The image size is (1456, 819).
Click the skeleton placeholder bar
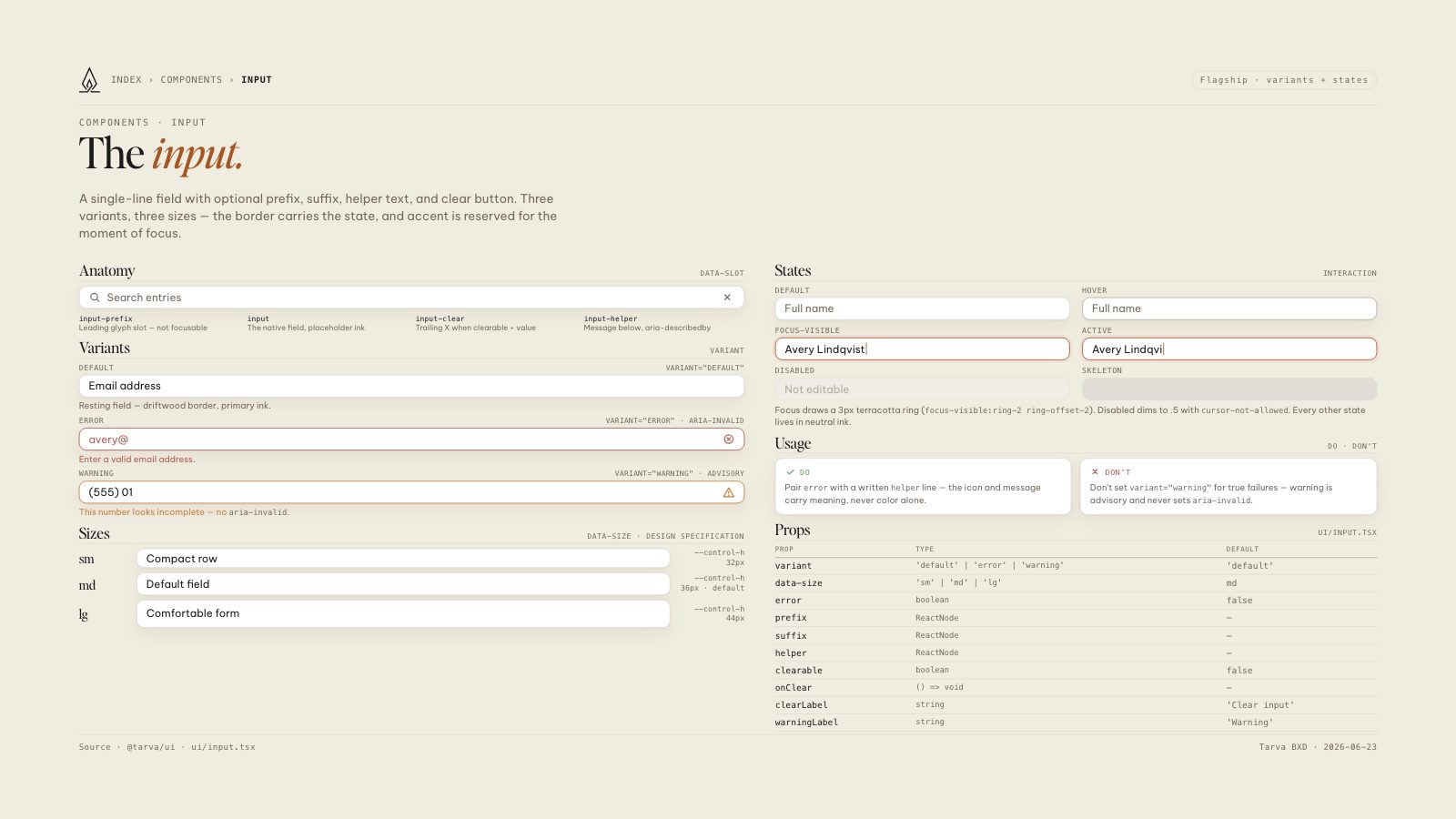1229,389
